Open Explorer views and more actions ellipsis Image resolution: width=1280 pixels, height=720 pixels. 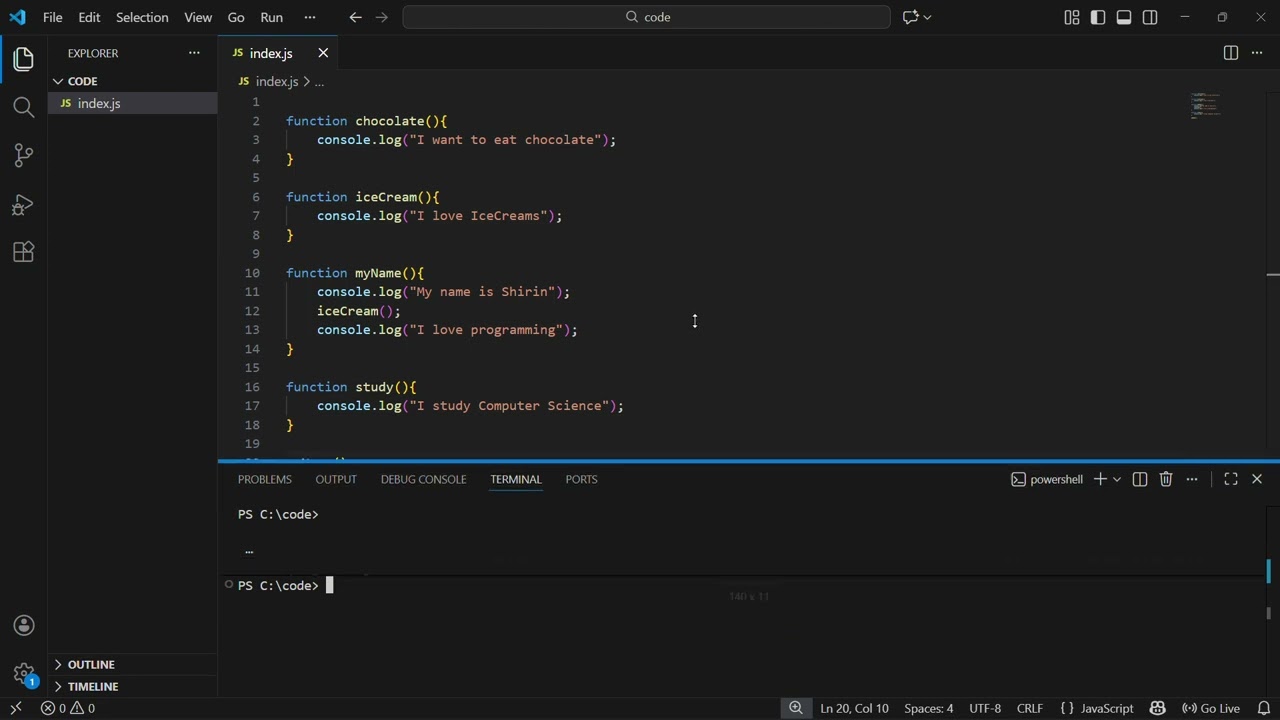(194, 53)
